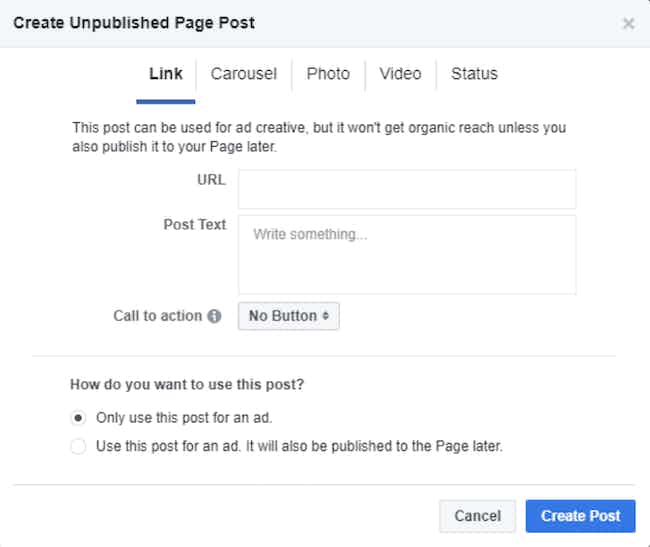Focus the Post Text 'Write something...' box

tap(406, 254)
